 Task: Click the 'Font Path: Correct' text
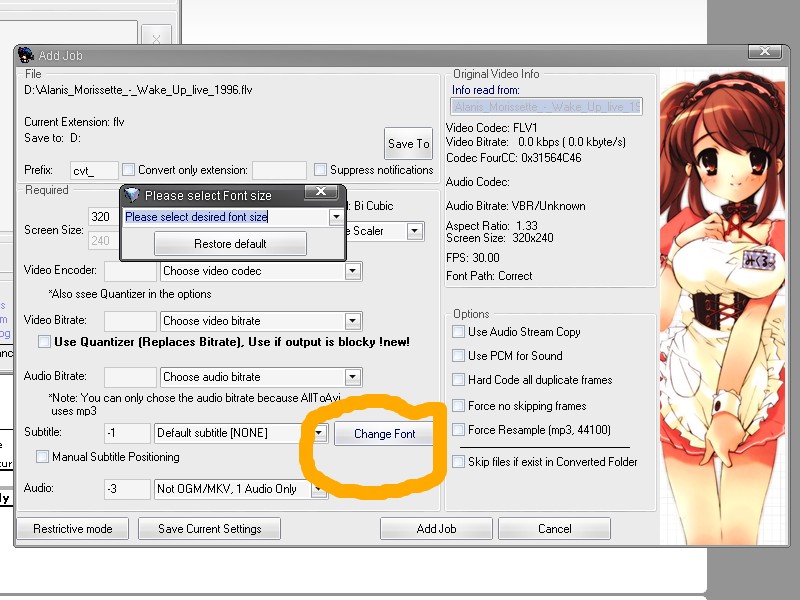coord(489,276)
